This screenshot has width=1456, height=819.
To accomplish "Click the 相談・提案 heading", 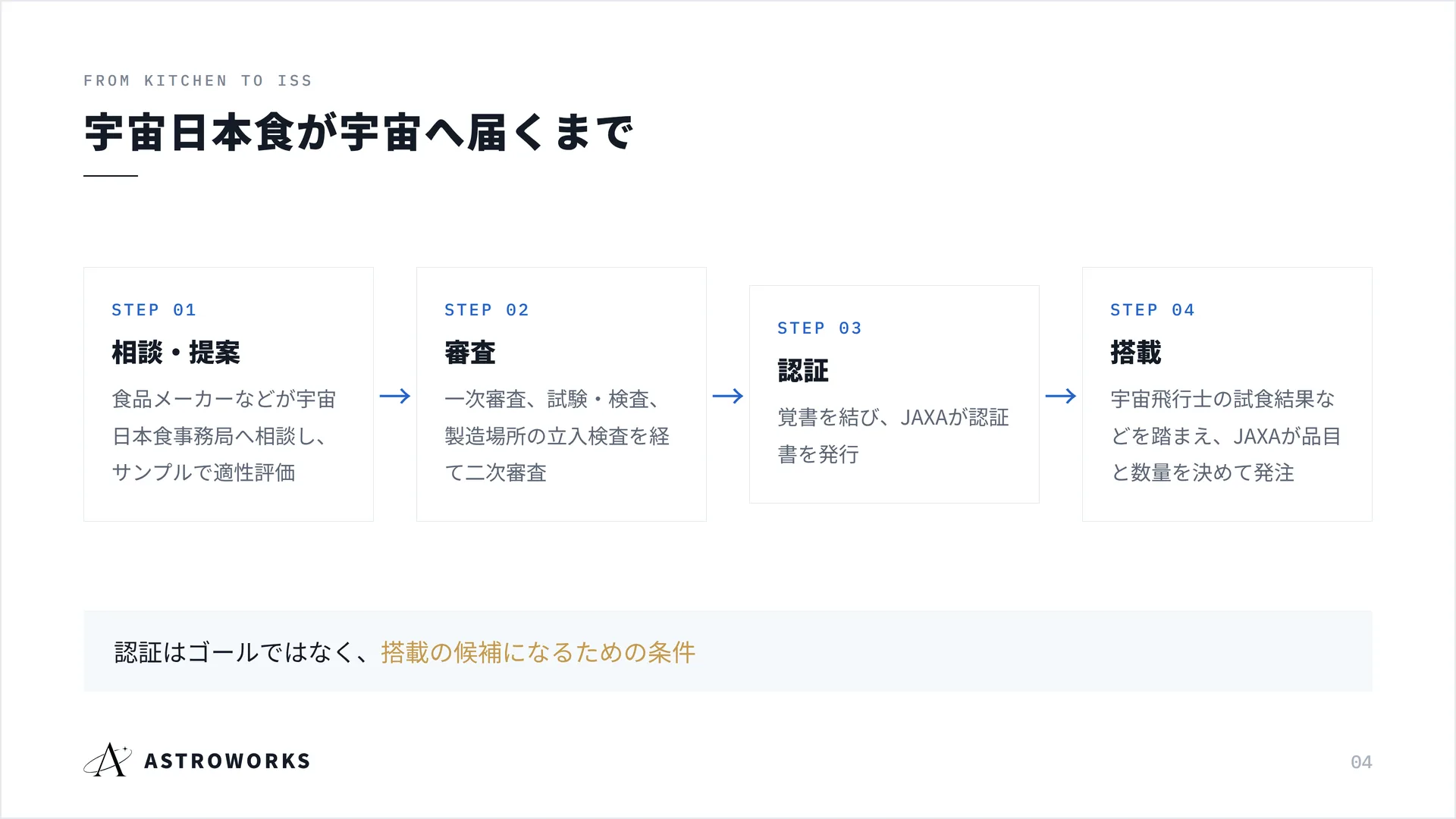I will pyautogui.click(x=176, y=353).
